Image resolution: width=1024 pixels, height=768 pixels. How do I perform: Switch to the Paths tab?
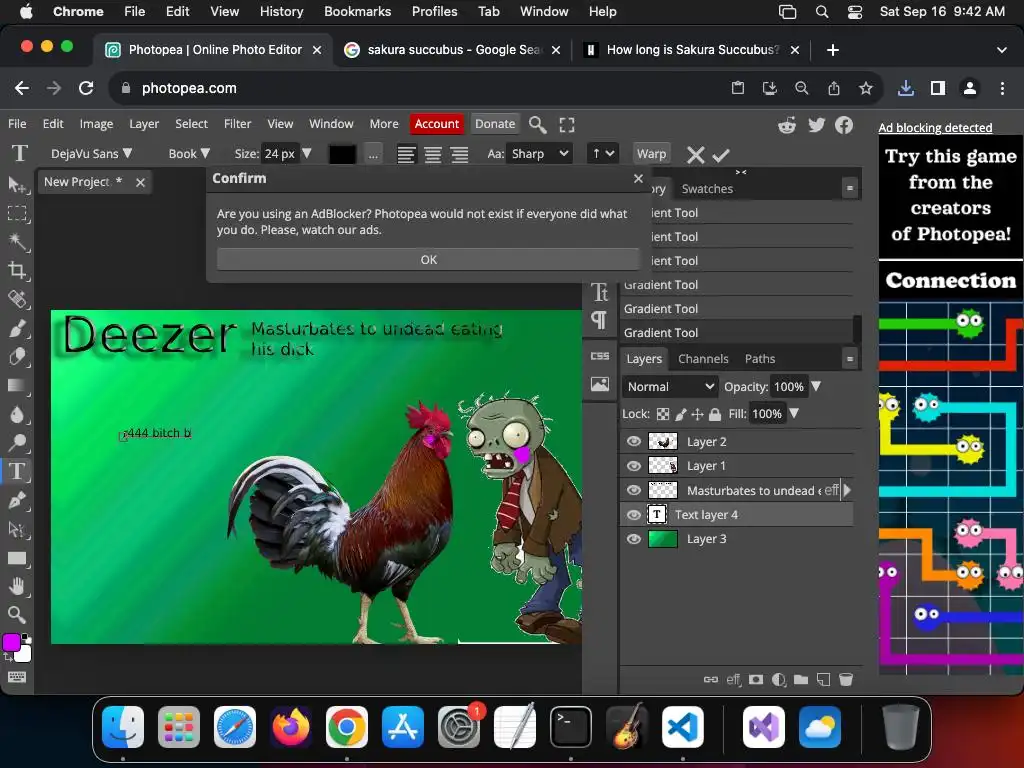point(760,359)
